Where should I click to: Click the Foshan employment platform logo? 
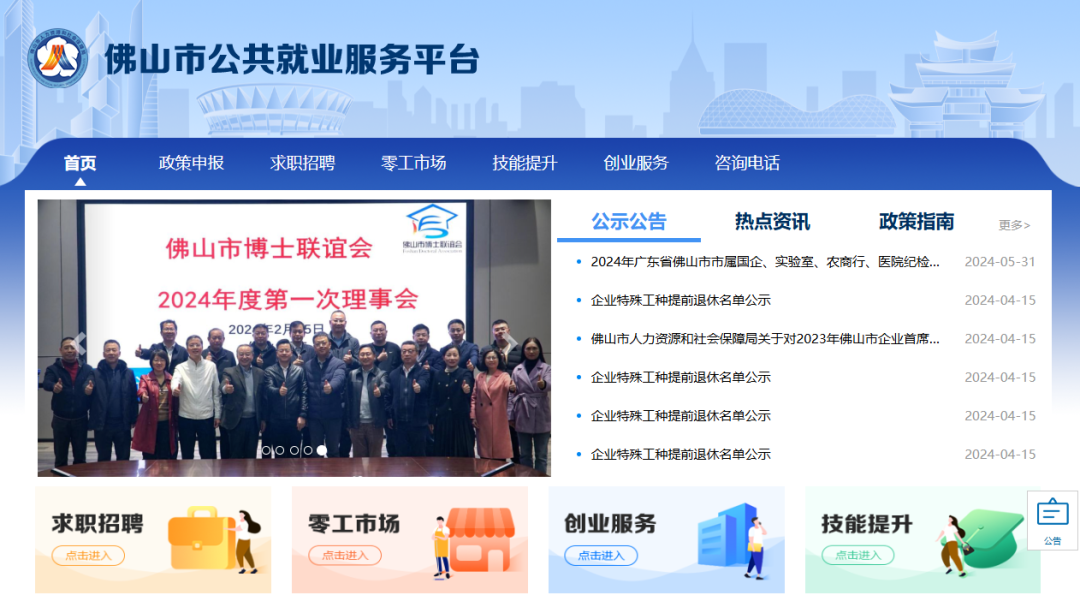(58, 60)
